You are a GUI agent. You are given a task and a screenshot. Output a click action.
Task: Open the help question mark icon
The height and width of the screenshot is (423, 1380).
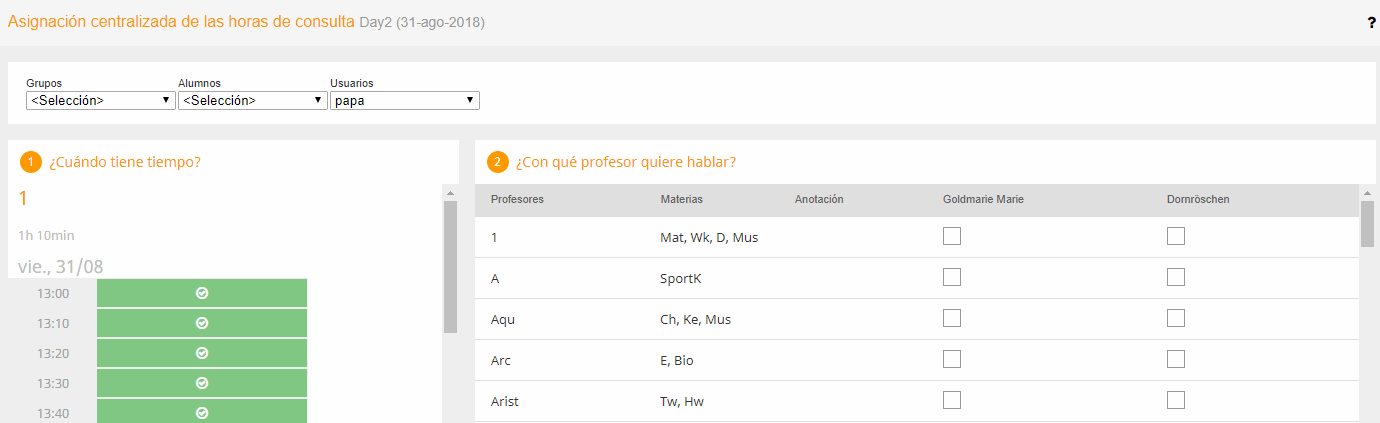coord(1371,22)
